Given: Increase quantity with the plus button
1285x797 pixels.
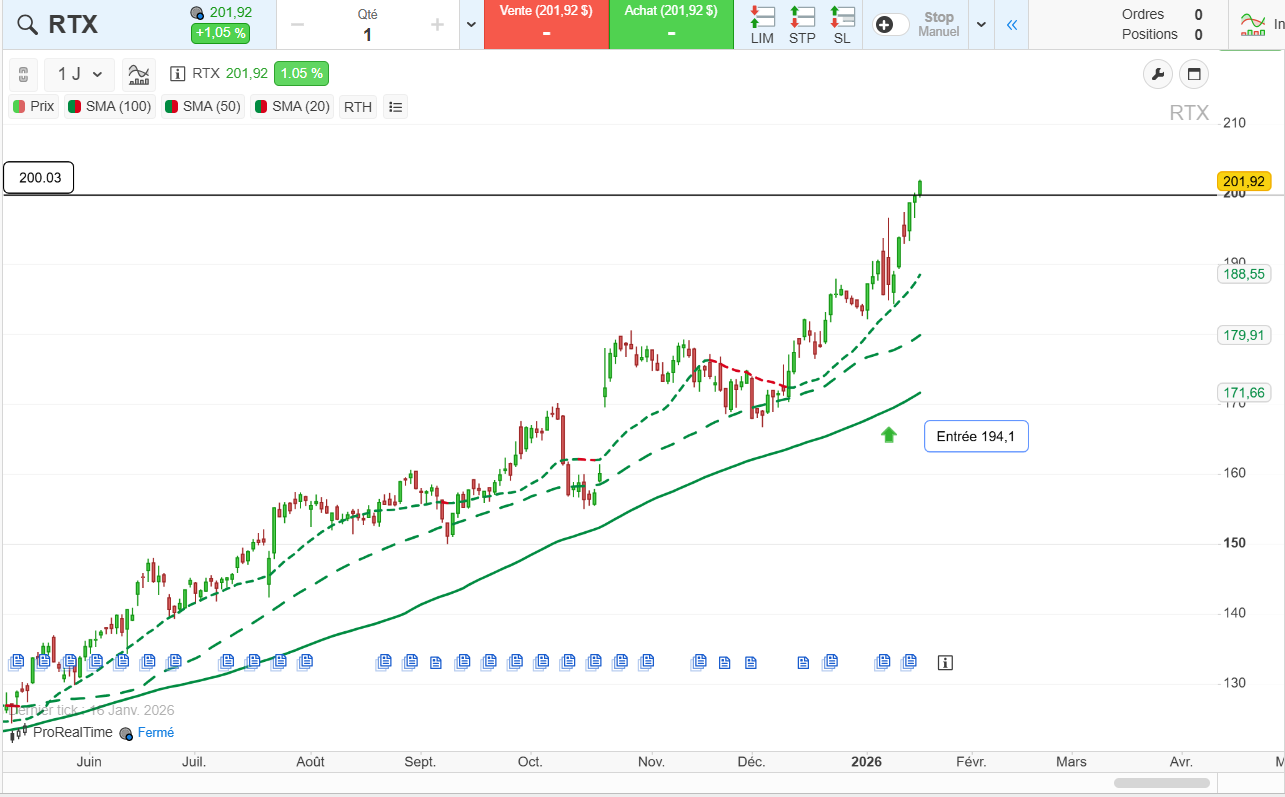Looking at the screenshot, I should tap(437, 25).
